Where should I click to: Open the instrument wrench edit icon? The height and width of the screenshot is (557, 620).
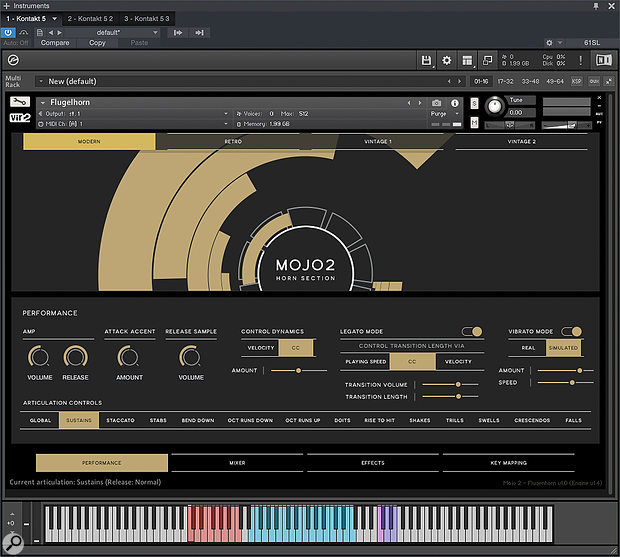(20, 102)
